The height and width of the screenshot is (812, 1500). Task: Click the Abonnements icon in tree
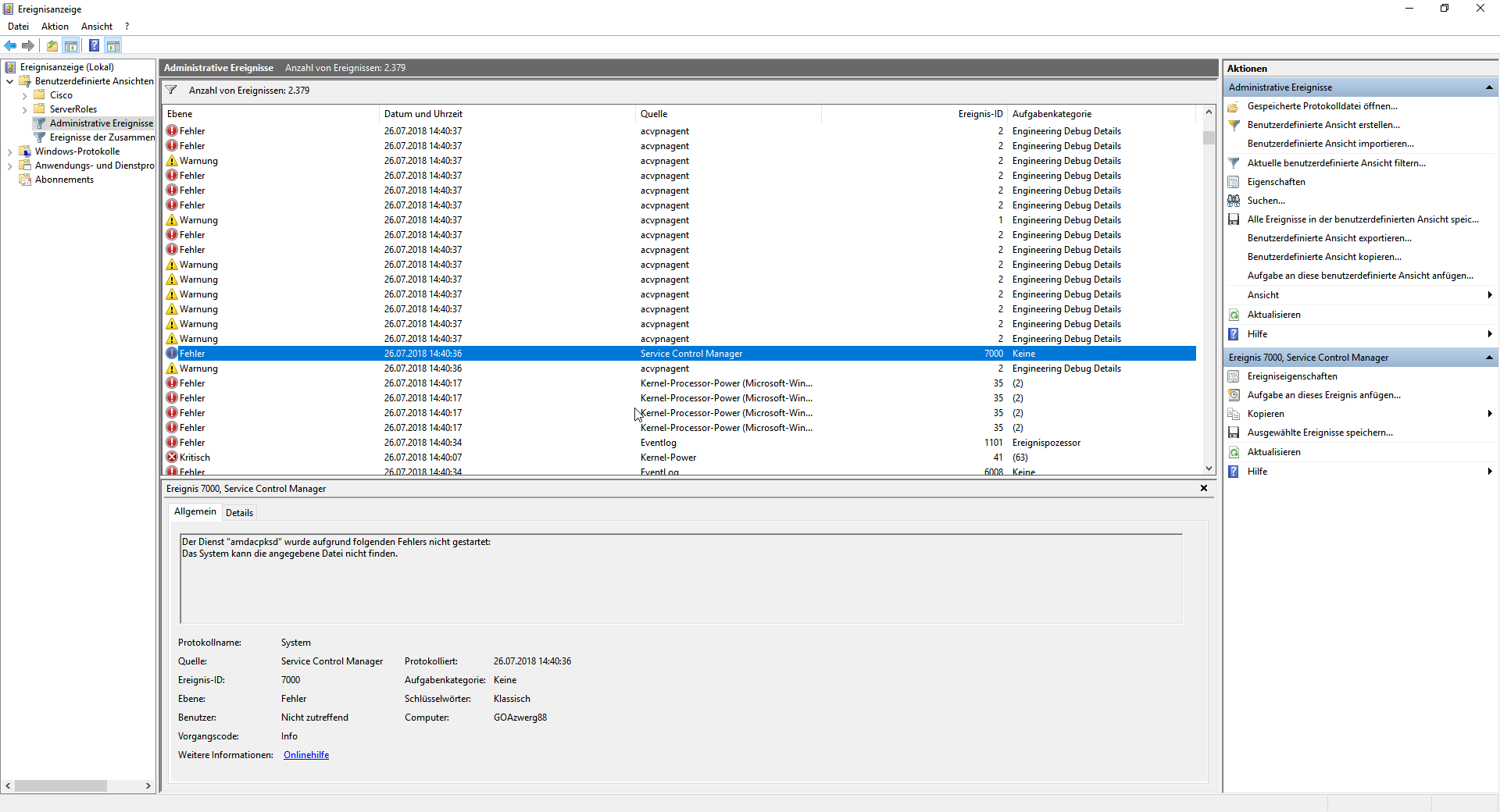25,180
